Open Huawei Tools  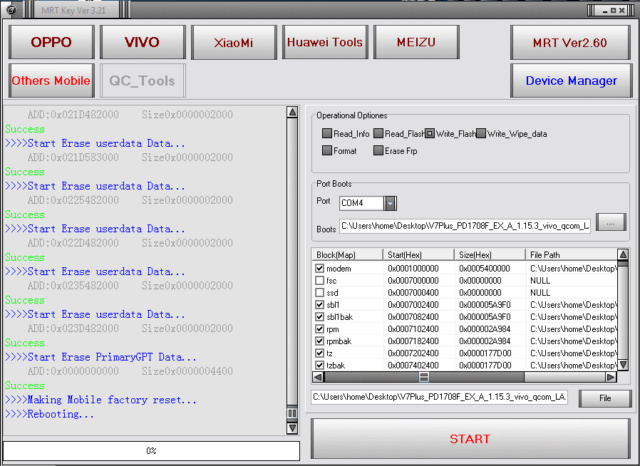(325, 42)
